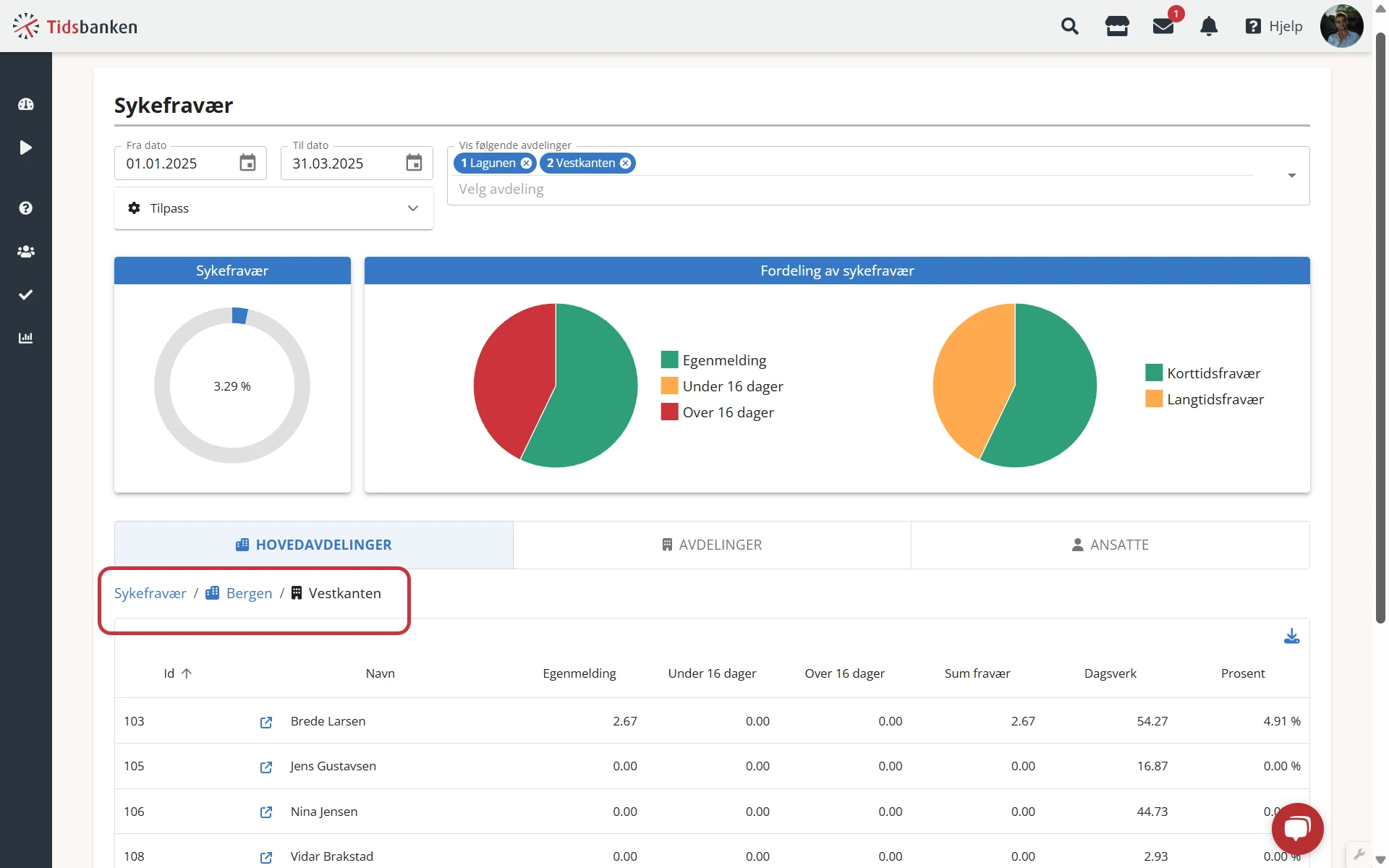1389x868 pixels.
Task: Open the employees group sidebar icon
Action: (26, 251)
